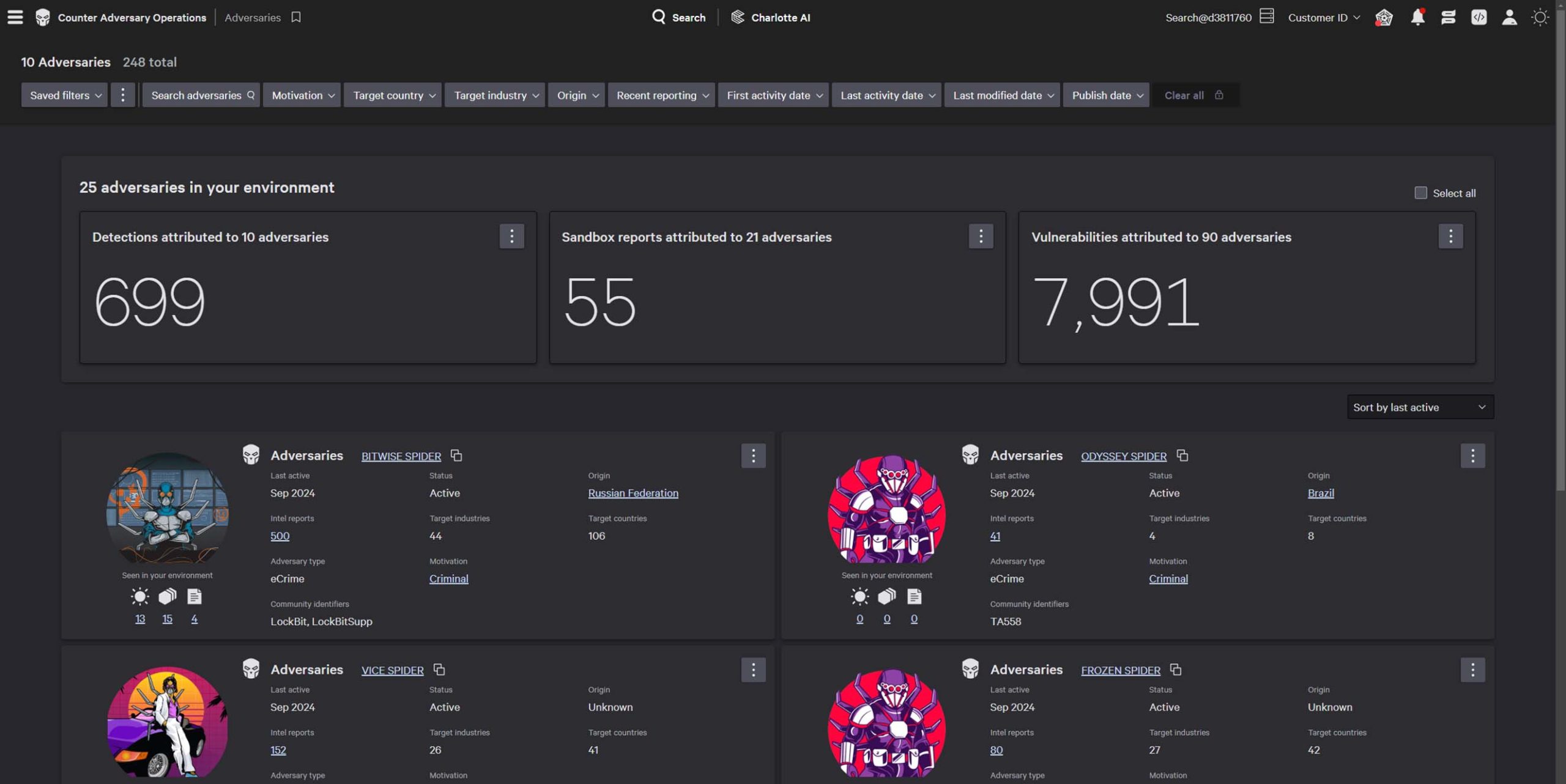Open BITWISE SPIDER 15 sandbox count
The height and width of the screenshot is (784, 1566).
[x=167, y=619]
